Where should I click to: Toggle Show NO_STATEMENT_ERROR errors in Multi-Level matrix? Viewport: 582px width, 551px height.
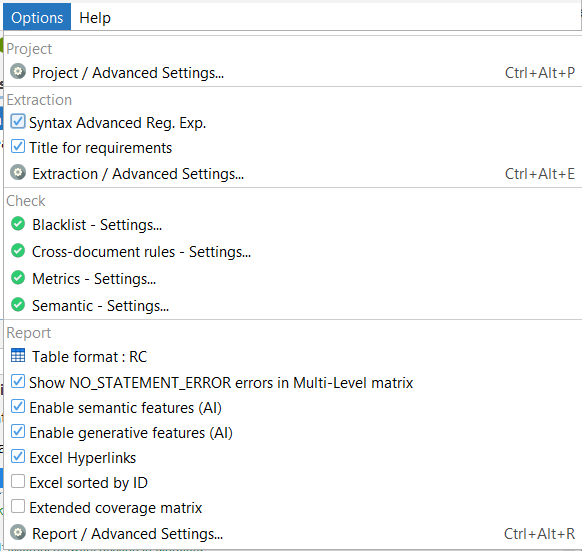coord(18,381)
